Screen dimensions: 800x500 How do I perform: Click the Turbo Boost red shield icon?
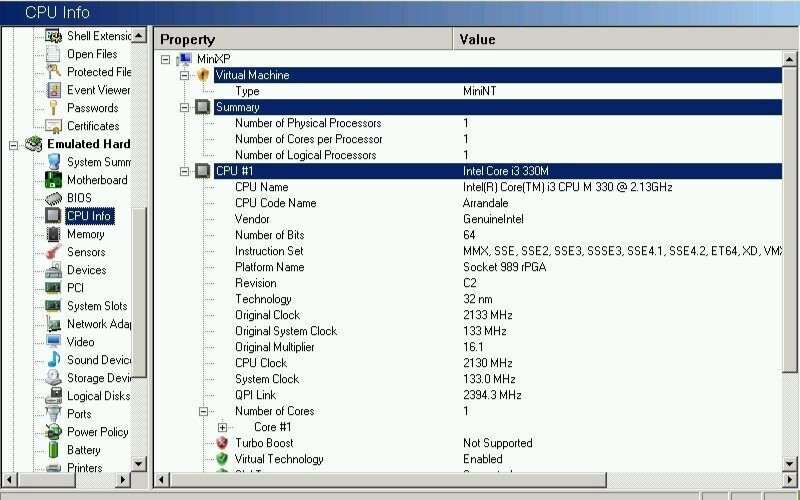(222, 443)
